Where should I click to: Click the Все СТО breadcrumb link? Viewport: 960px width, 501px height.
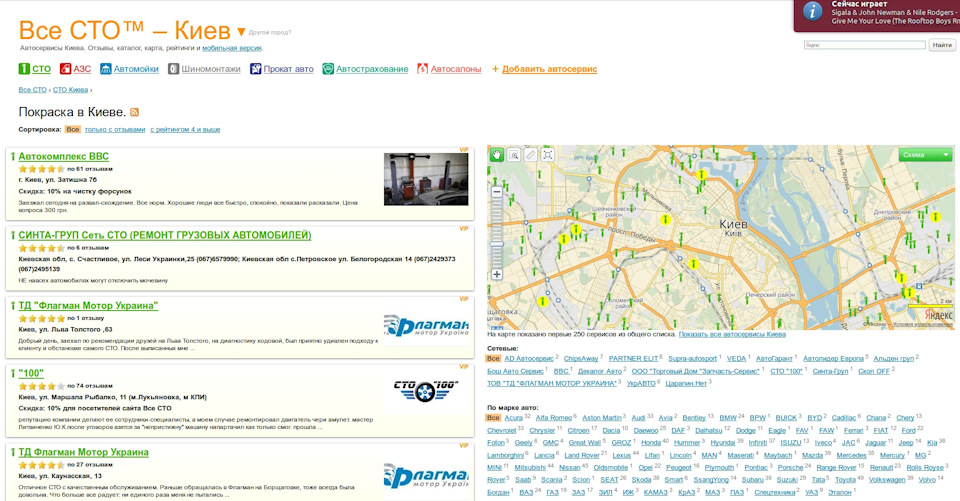tap(32, 89)
